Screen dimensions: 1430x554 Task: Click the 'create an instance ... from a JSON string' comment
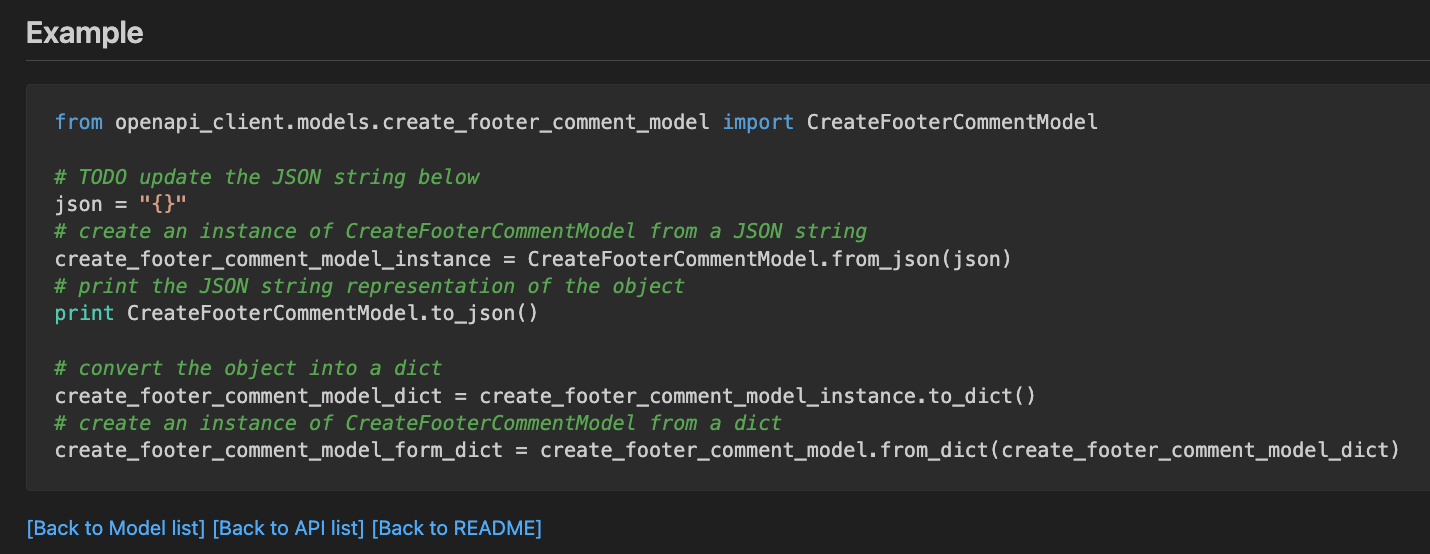[460, 231]
